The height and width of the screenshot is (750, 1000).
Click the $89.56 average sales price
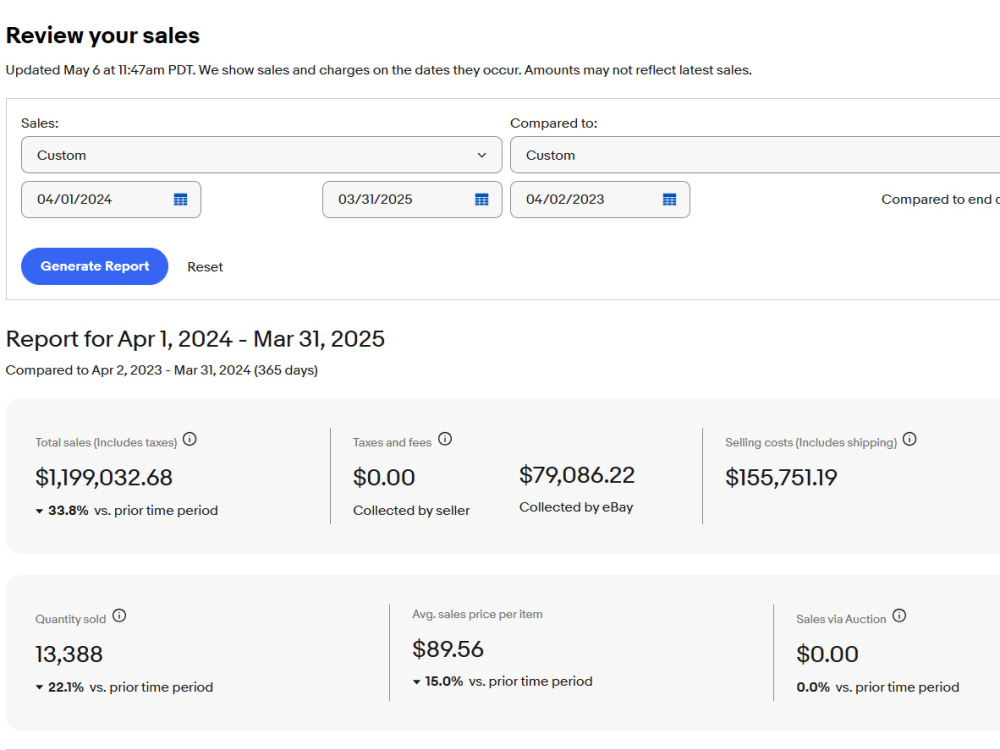(x=448, y=649)
